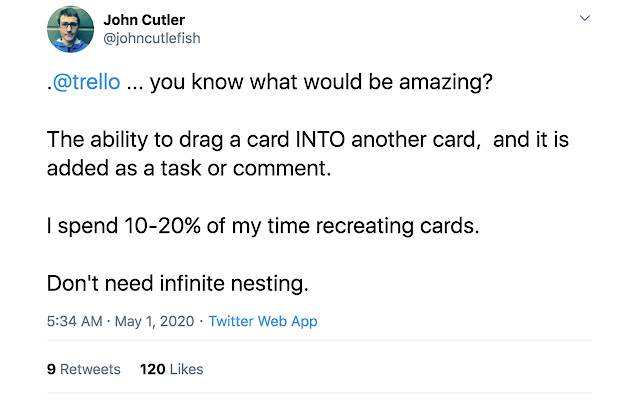View the 9 Retweets list
Viewport: 640px width, 400px height.
[x=83, y=369]
